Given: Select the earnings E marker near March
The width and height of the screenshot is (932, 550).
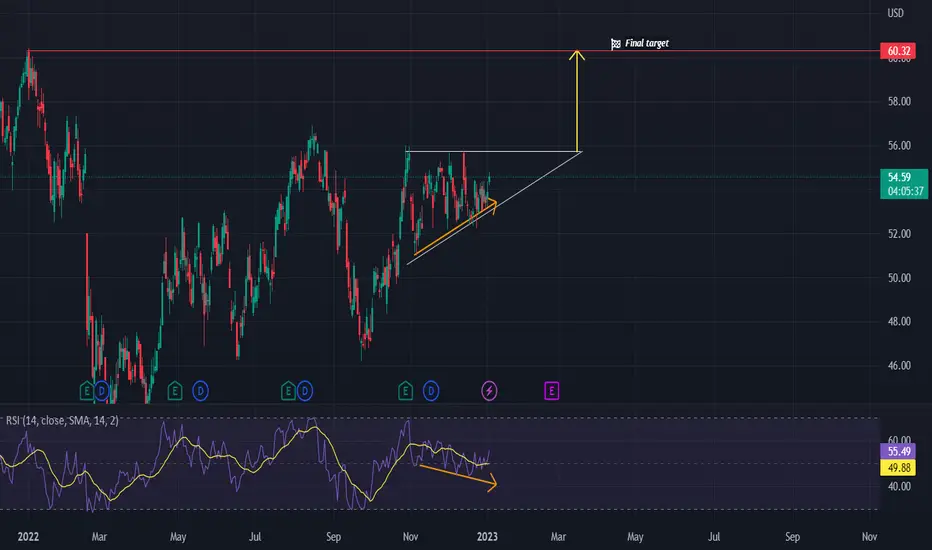Looking at the screenshot, I should tap(87, 391).
